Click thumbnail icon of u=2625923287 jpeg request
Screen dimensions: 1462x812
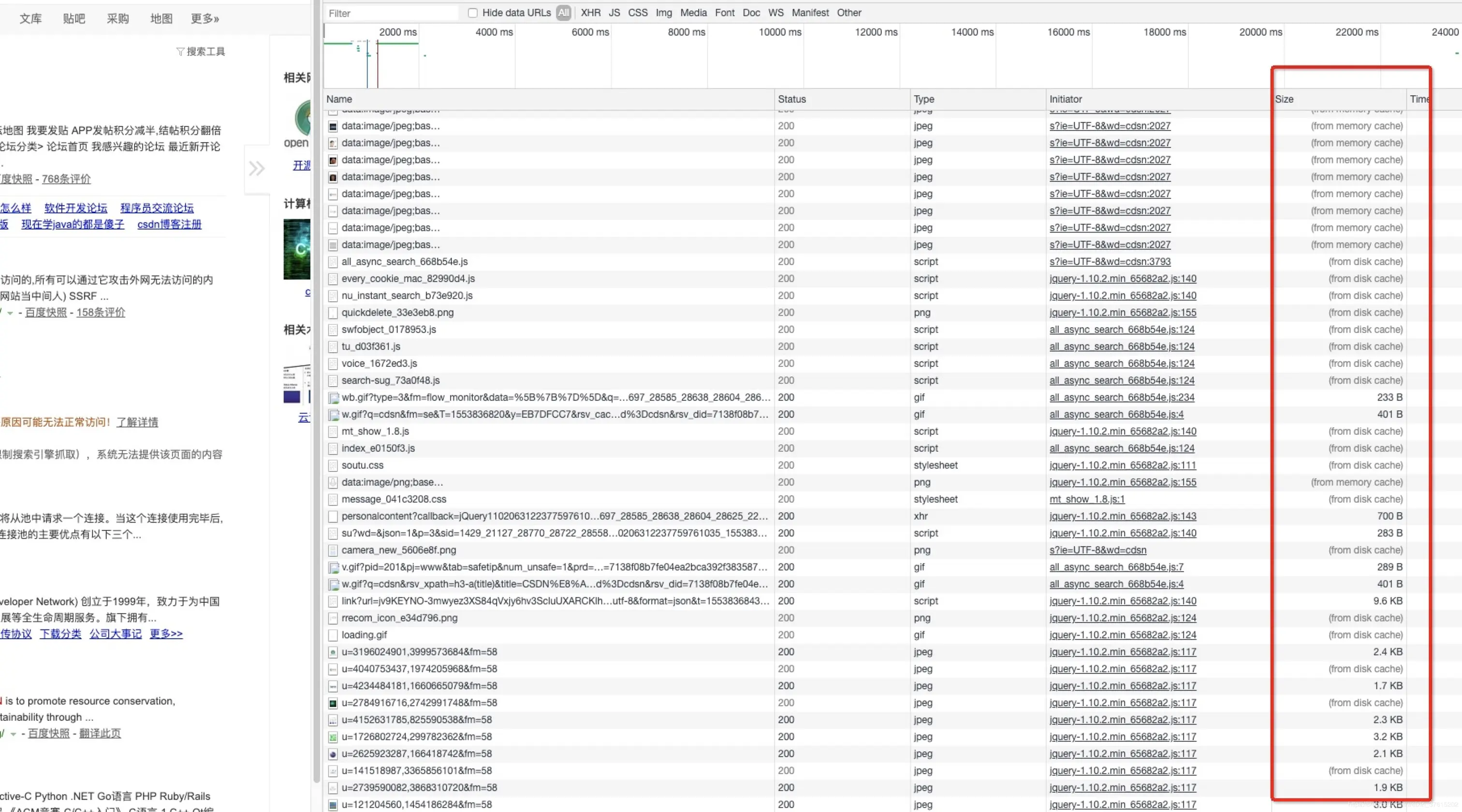tap(333, 754)
